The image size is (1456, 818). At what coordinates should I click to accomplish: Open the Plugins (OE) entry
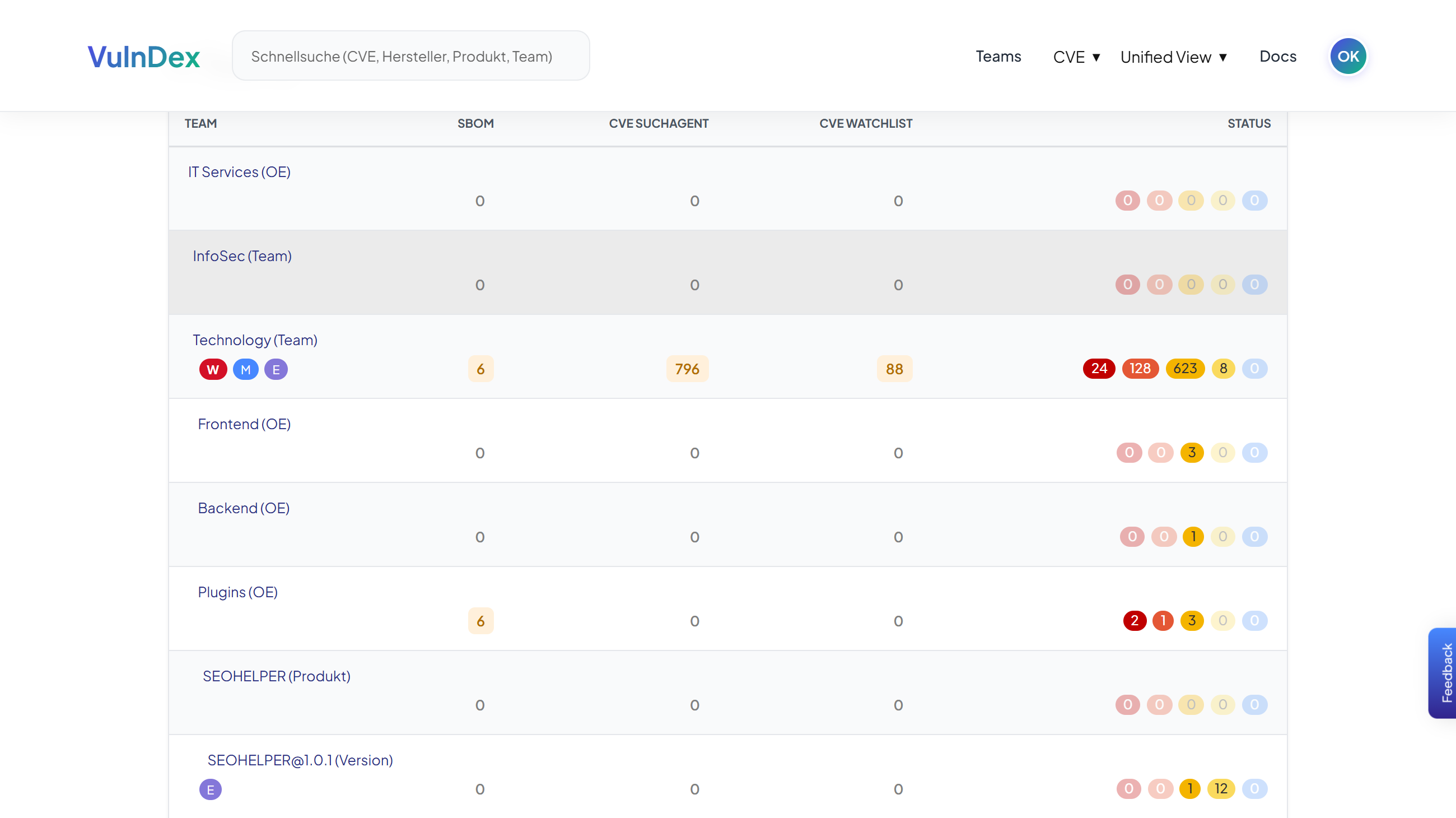point(238,591)
